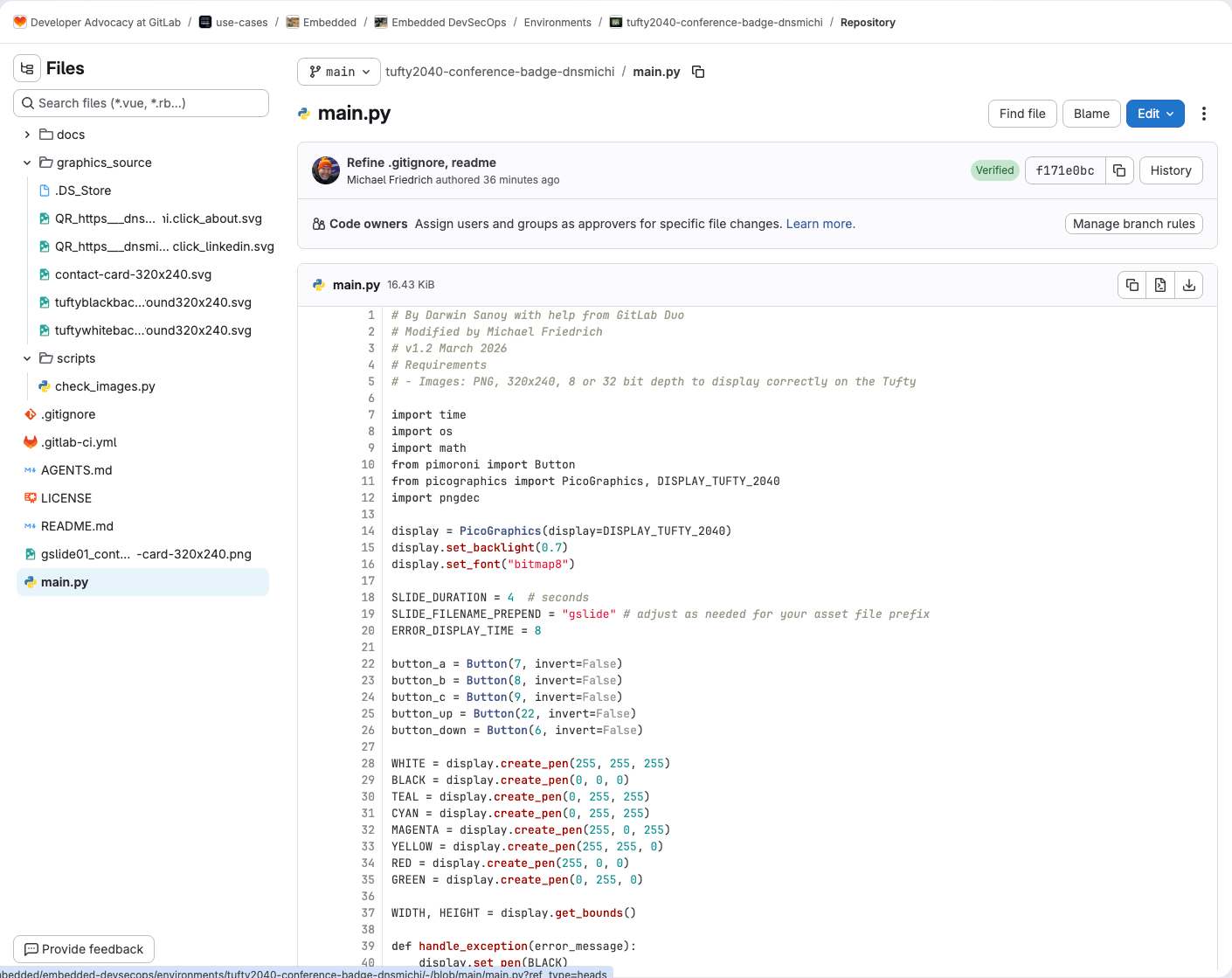Screen dimensions: 1232x978
Task: Expand the docs folder
Action: click(27, 135)
